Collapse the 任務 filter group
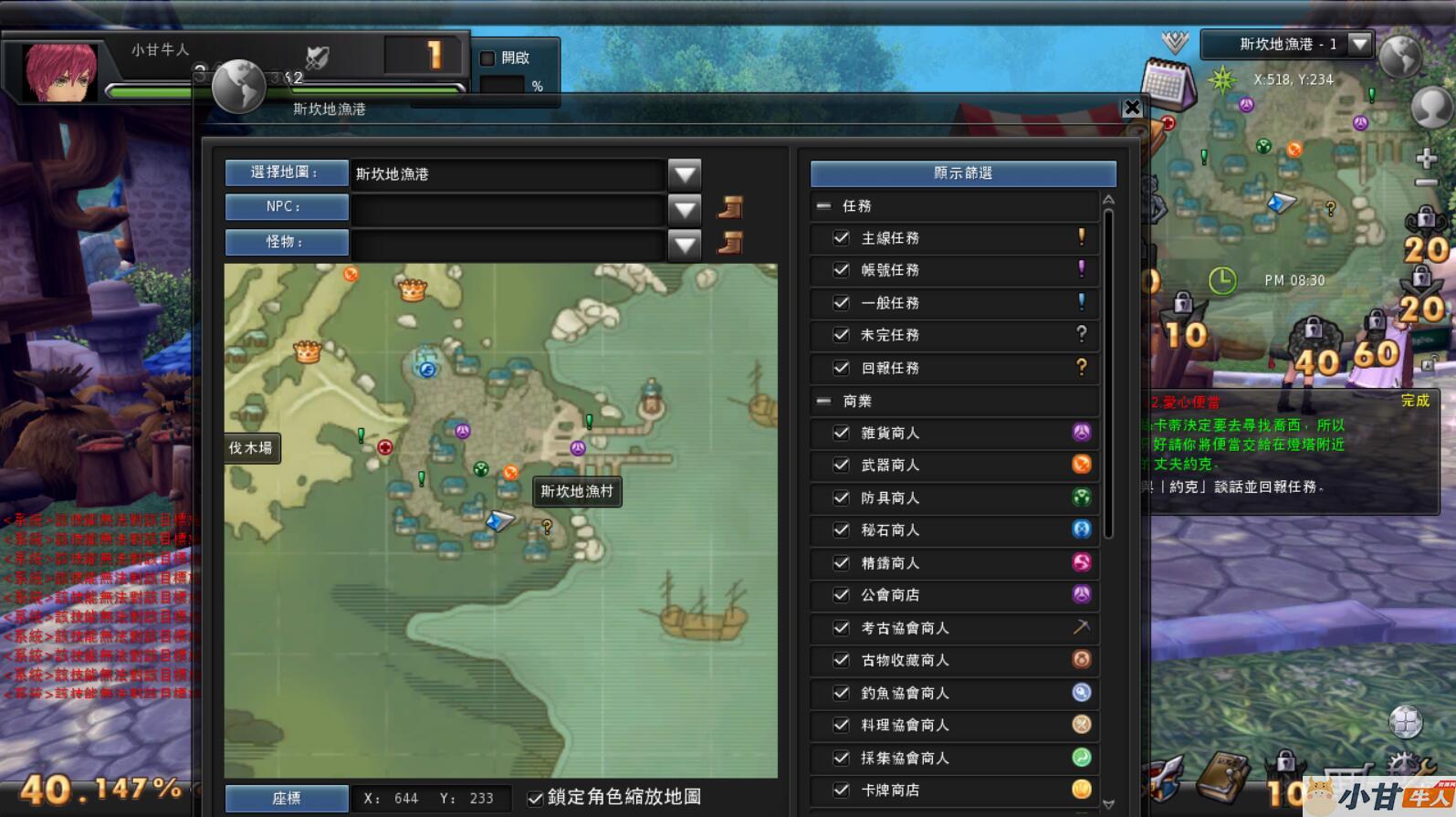This screenshot has width=1456, height=817. (823, 206)
